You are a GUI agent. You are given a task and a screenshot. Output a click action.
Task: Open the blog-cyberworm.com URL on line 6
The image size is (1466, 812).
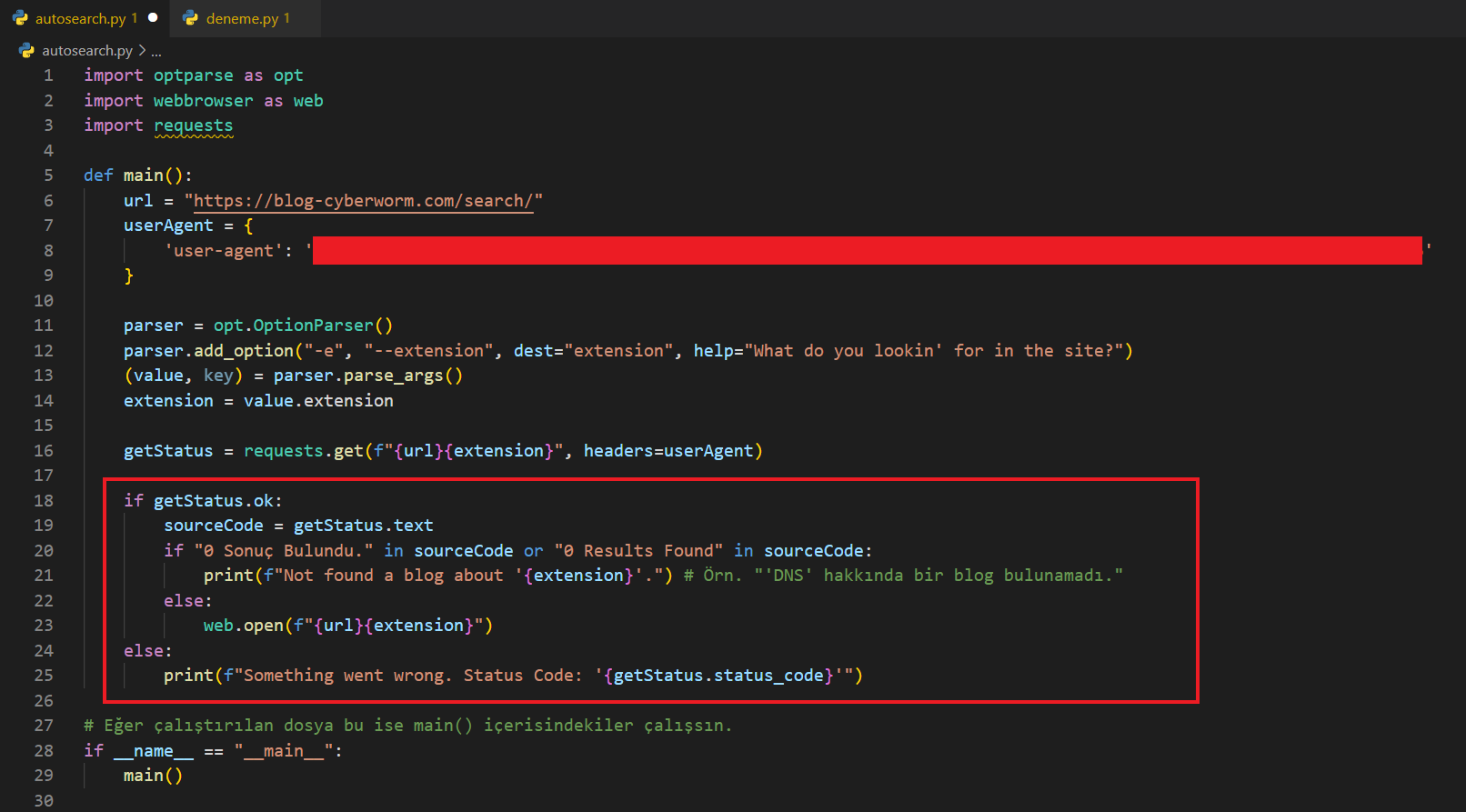coord(363,201)
